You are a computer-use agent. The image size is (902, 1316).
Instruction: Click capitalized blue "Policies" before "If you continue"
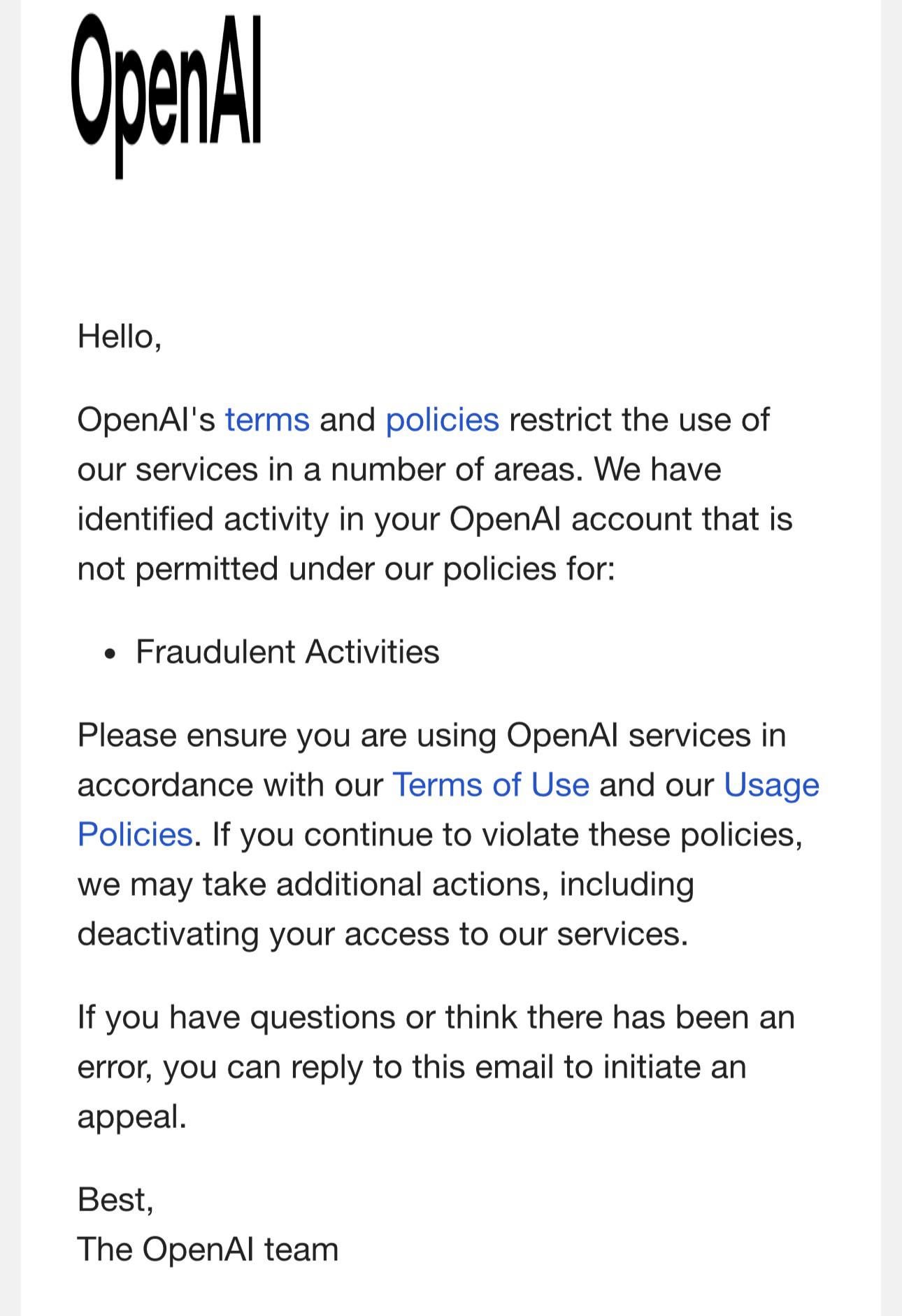[135, 834]
